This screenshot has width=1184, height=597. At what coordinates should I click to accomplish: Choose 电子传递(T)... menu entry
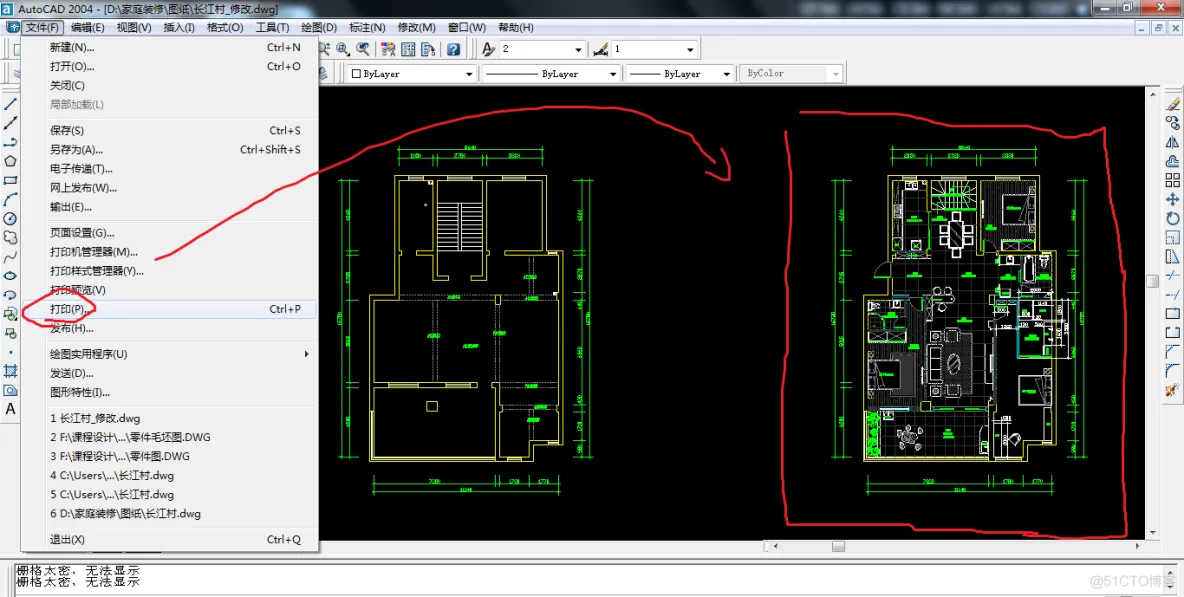tap(170, 168)
